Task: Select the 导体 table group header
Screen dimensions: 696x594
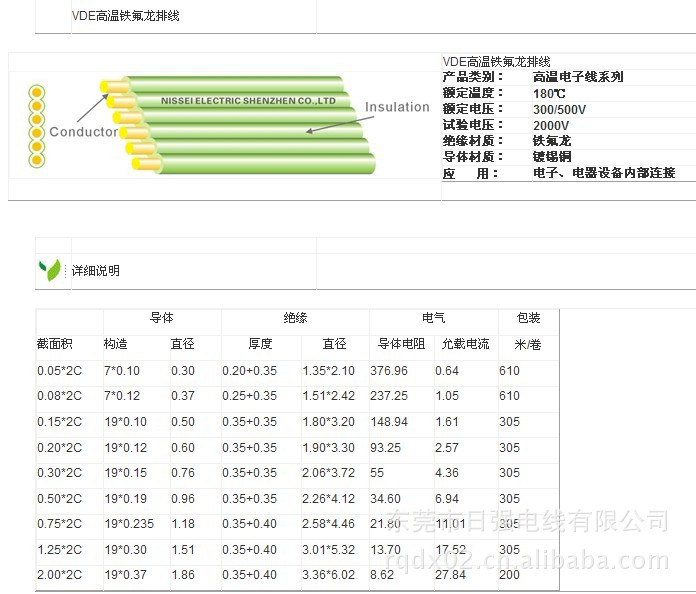Action: coord(161,318)
